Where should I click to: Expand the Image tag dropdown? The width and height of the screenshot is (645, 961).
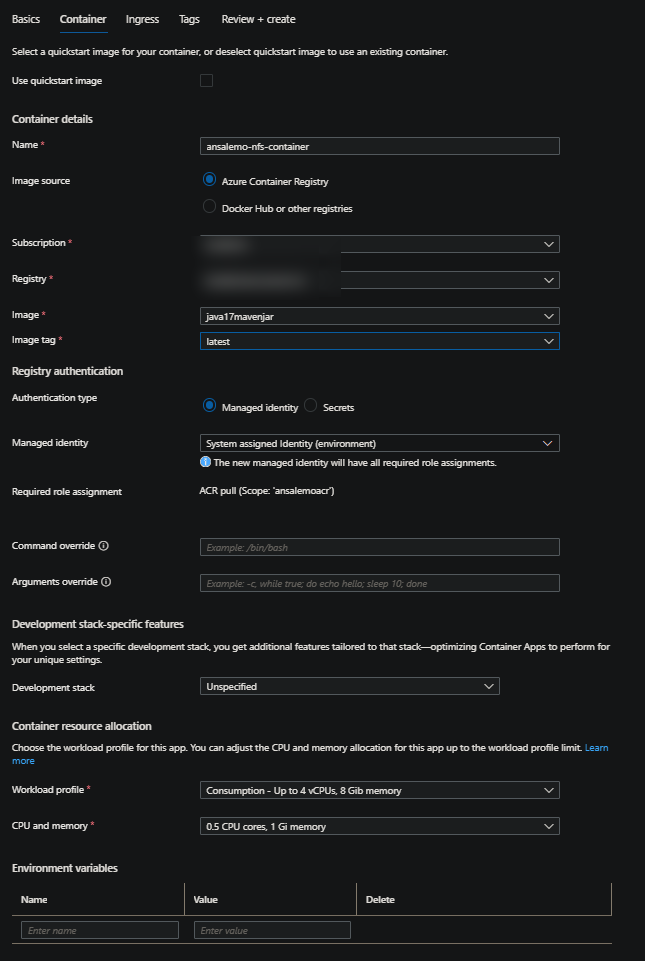[x=379, y=341]
